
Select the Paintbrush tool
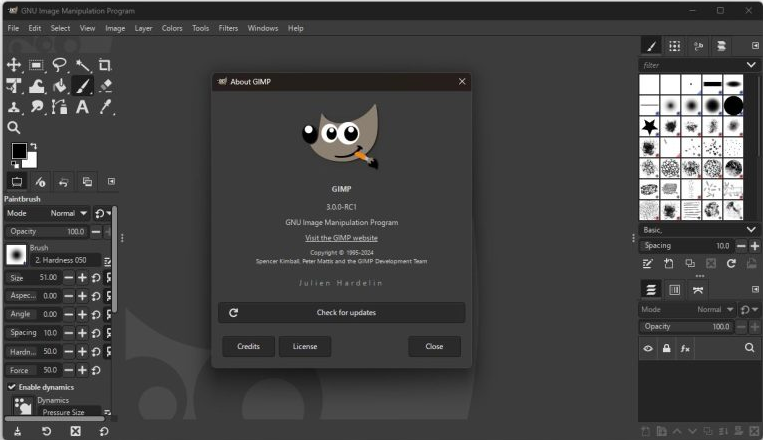pyautogui.click(x=82, y=86)
